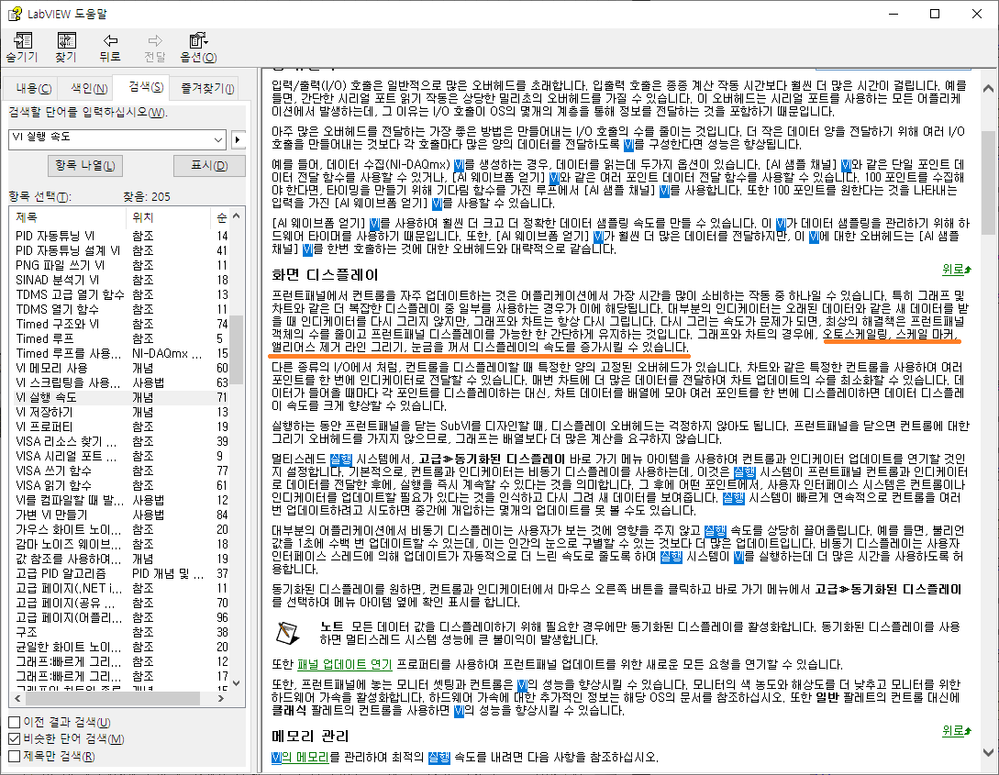The height and width of the screenshot is (775, 999).
Task: Click scroll-up arrow of help content pane
Action: click(x=988, y=89)
